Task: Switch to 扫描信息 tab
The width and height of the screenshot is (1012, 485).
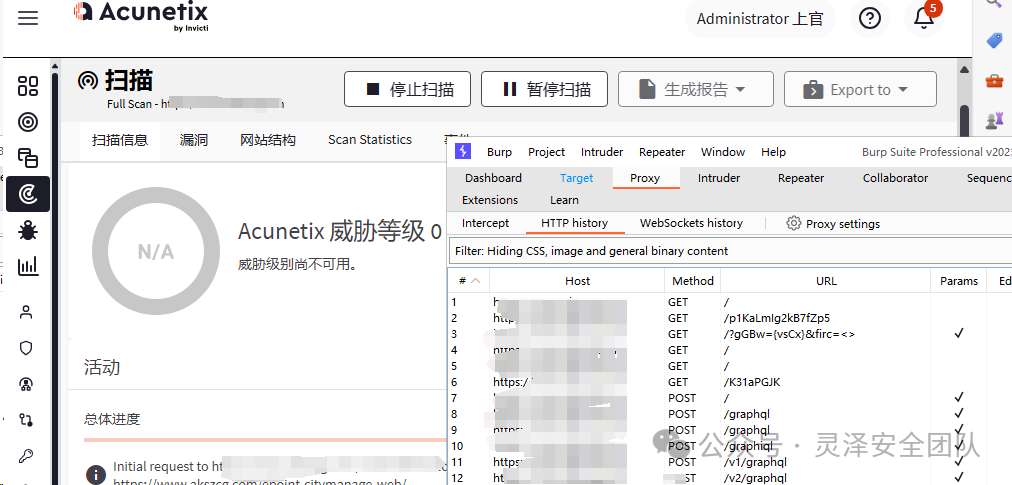Action: (x=119, y=140)
